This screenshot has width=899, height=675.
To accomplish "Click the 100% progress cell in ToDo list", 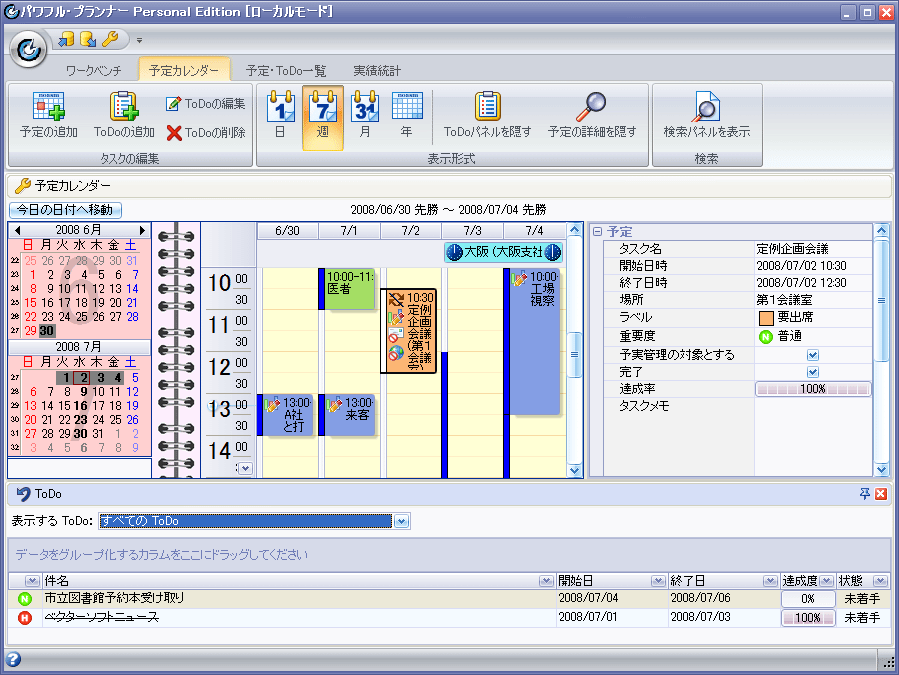I will (808, 618).
